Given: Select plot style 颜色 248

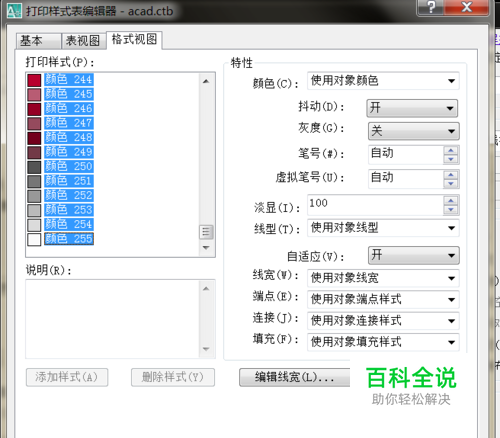Looking at the screenshot, I should 69,137.
